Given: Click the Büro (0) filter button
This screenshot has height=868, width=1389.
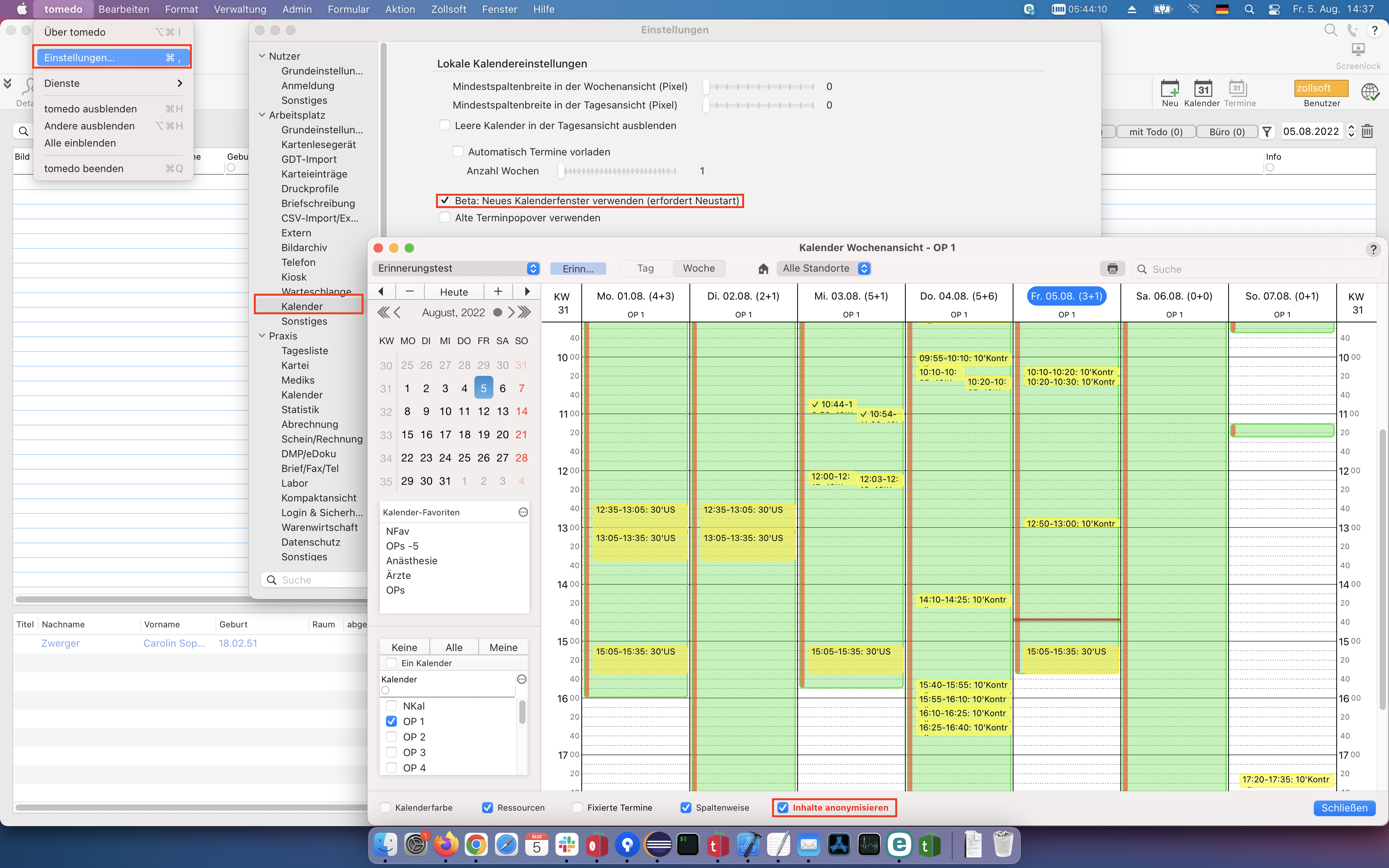Looking at the screenshot, I should 1227,132.
